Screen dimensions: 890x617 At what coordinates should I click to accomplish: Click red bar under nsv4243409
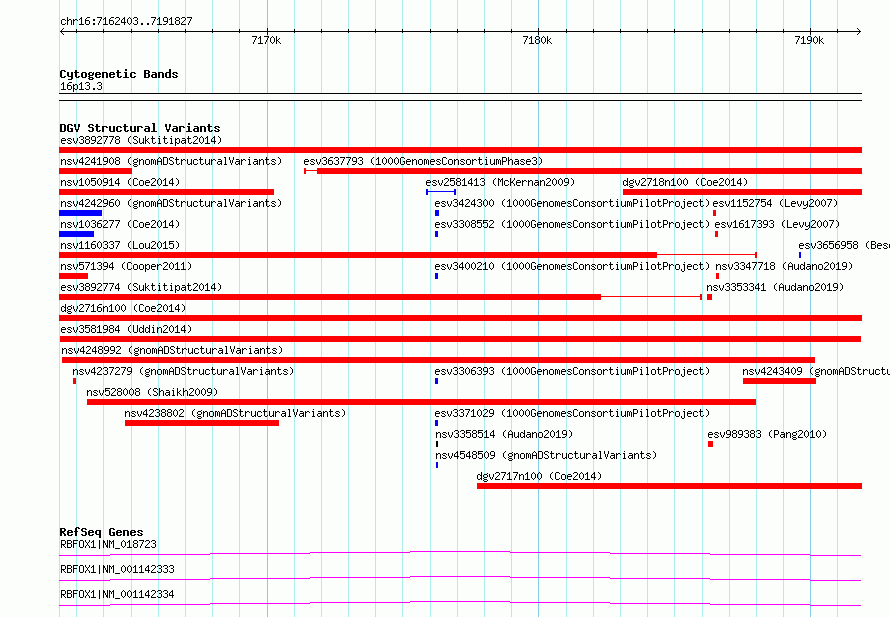[x=779, y=381]
